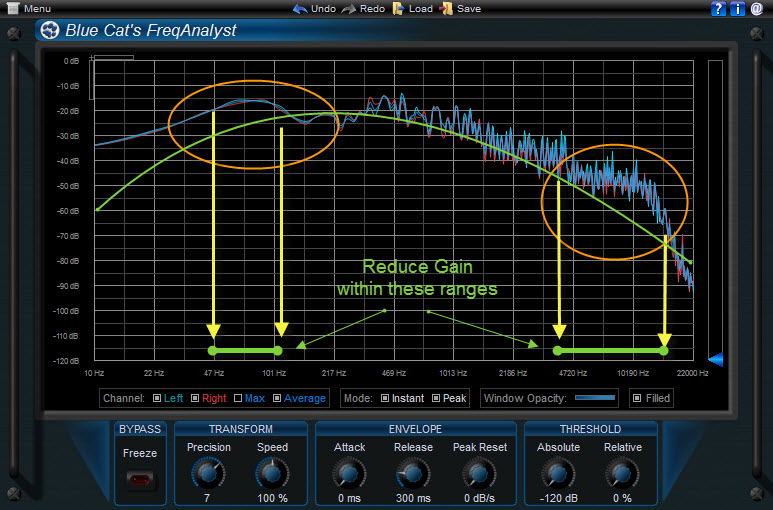Screen dimensions: 773x510
Task: Click the Blue Cat's FreqAnalyst title
Action: pyautogui.click(x=151, y=31)
